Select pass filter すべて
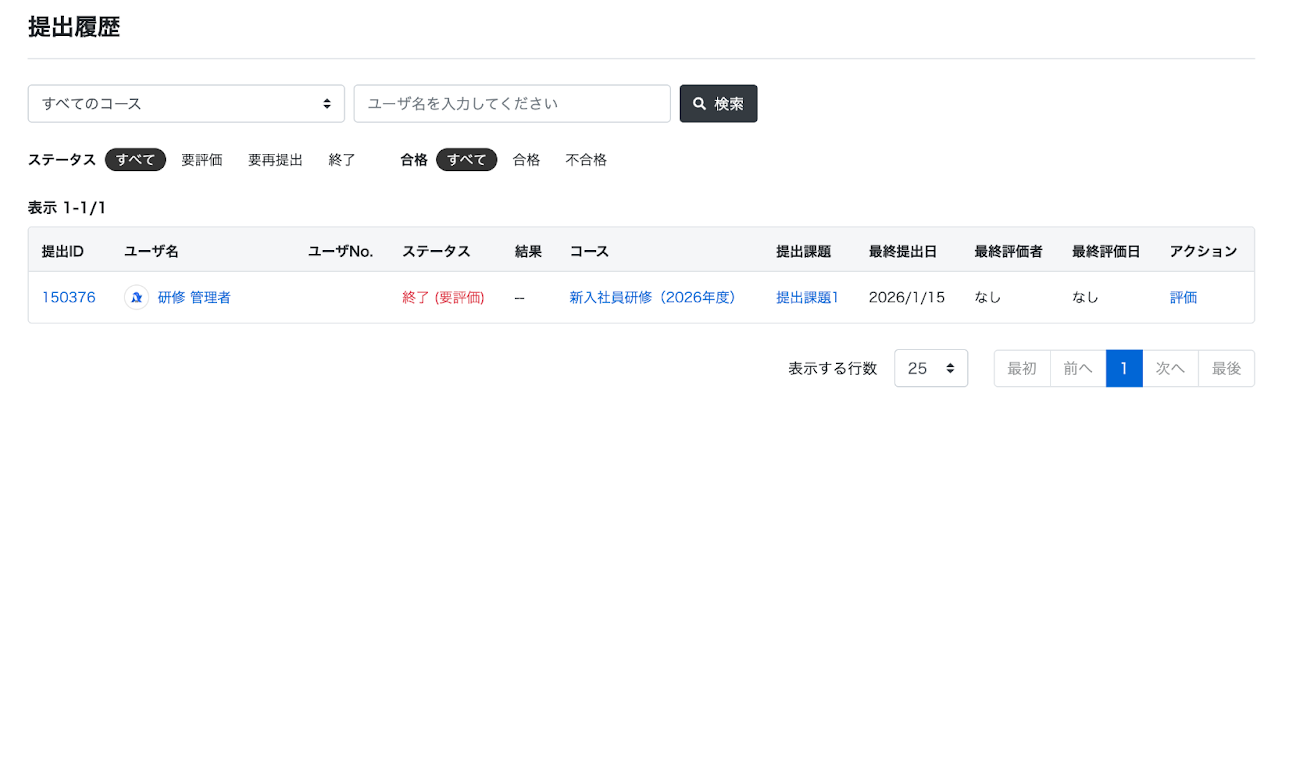The width and height of the screenshot is (1289, 768). point(466,160)
